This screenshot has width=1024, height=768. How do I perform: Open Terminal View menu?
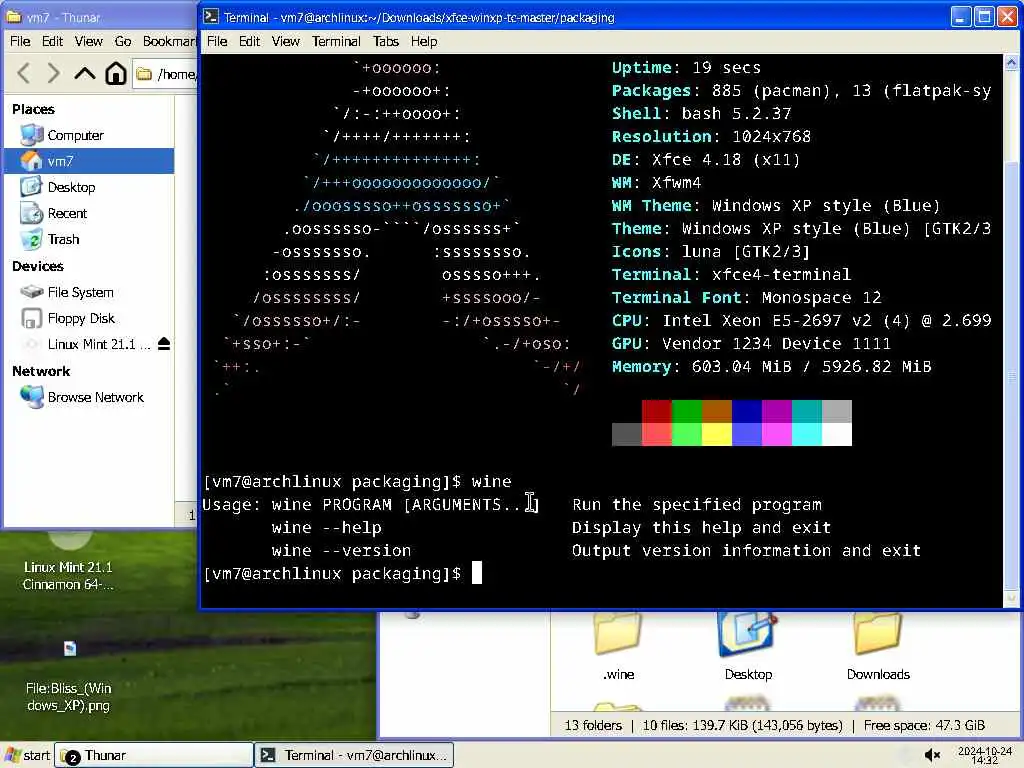[x=285, y=41]
